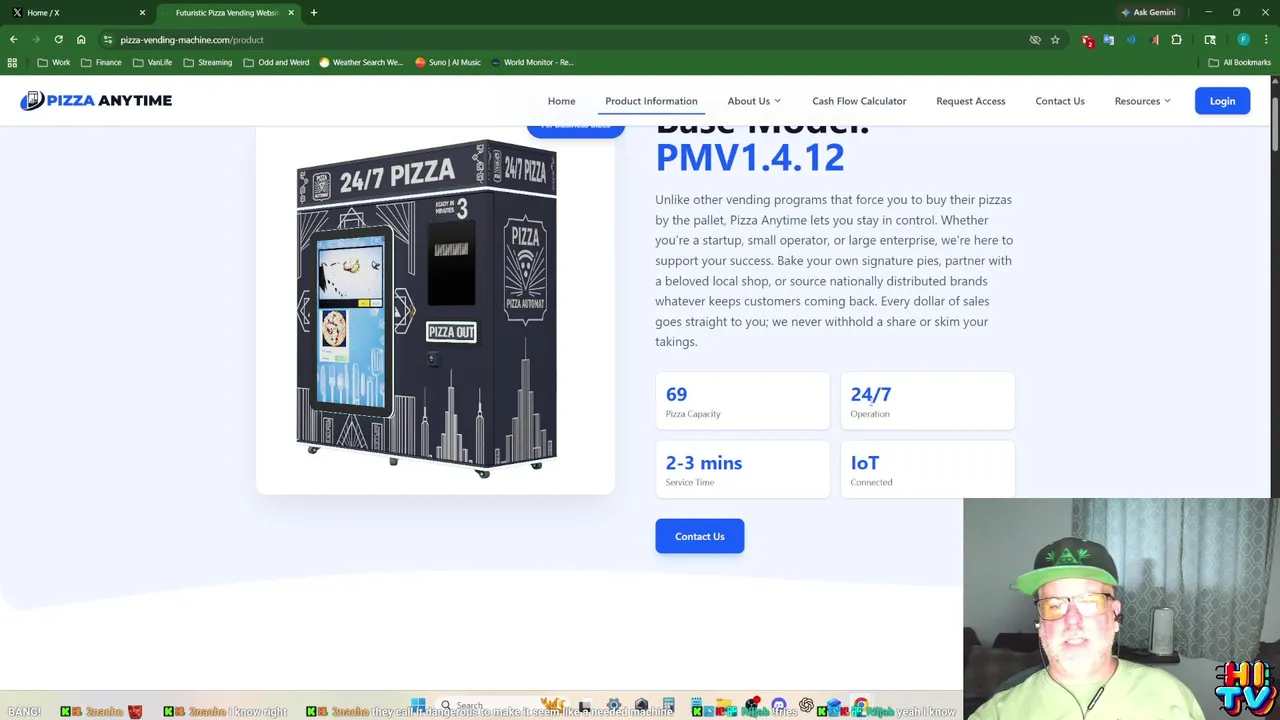Open the tab search side panel icon
The width and height of the screenshot is (1280, 720).
click(1210, 40)
